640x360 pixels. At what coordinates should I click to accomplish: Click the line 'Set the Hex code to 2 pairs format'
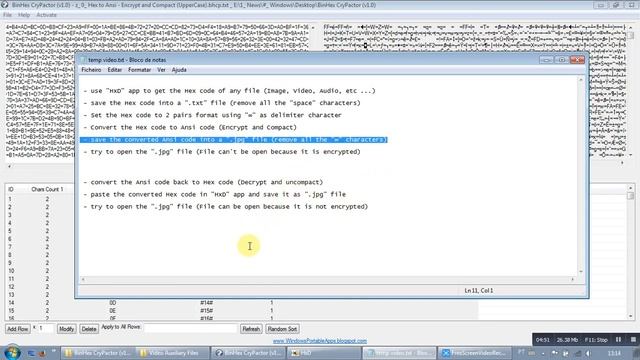(213, 115)
